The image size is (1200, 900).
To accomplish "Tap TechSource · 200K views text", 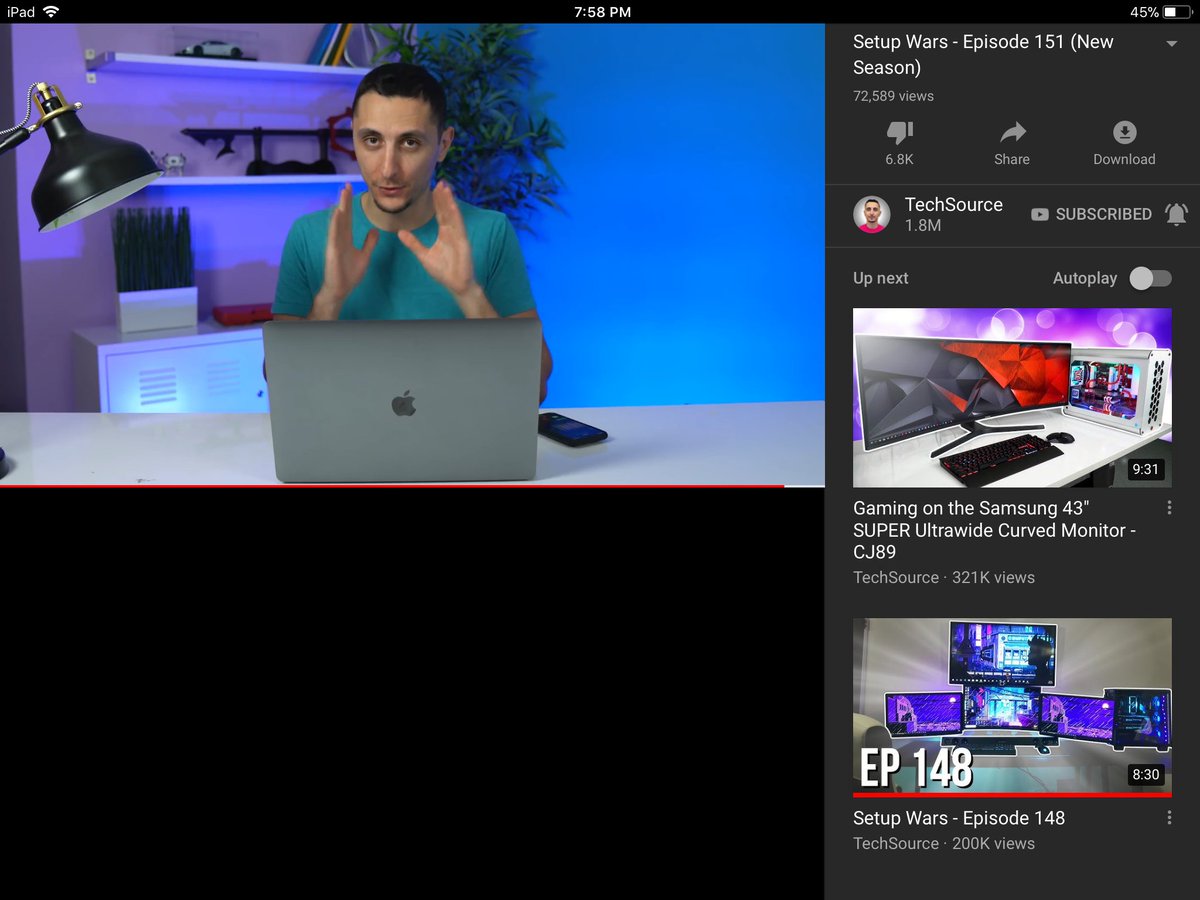I will pos(944,843).
